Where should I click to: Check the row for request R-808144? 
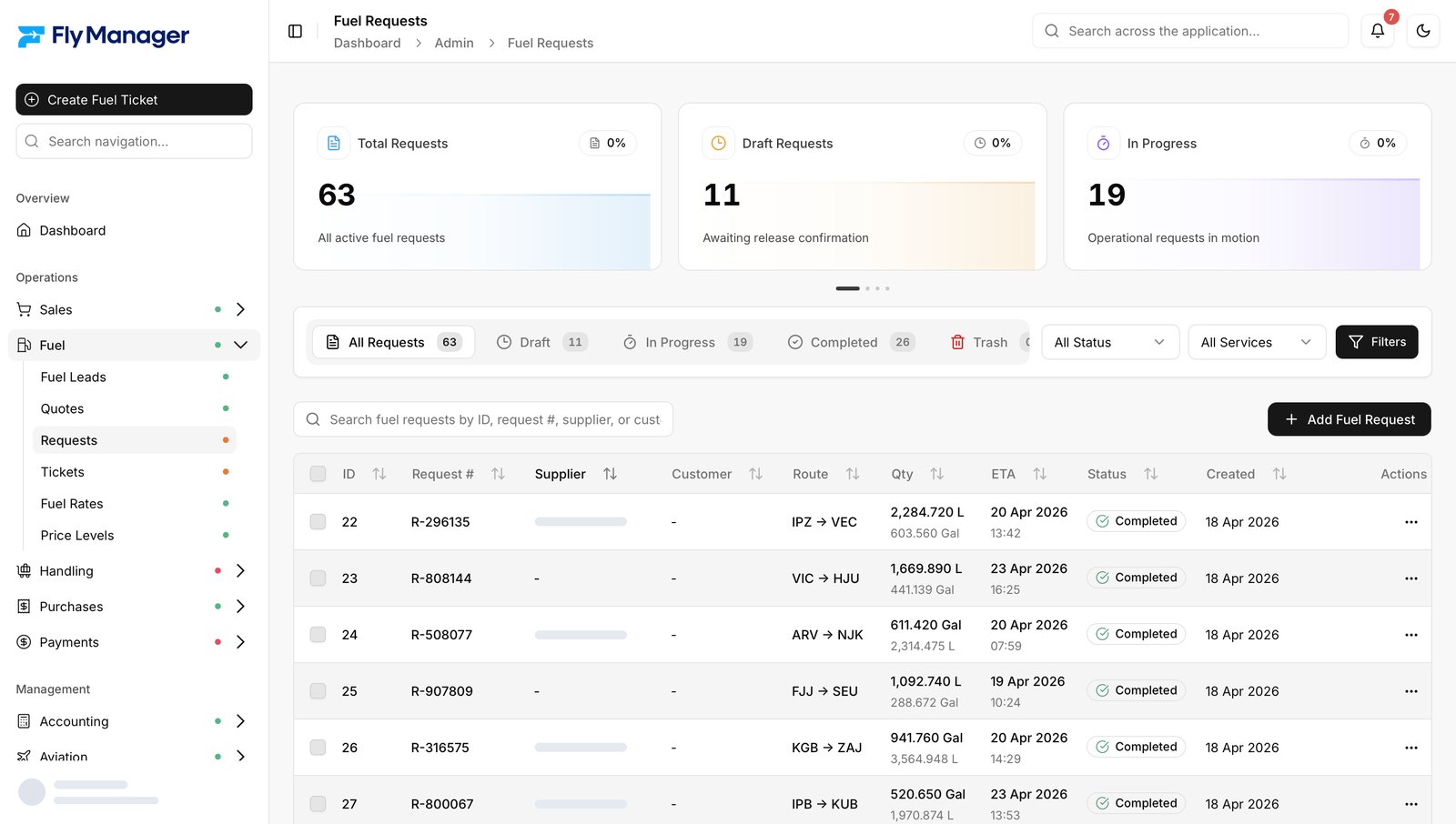pos(318,578)
